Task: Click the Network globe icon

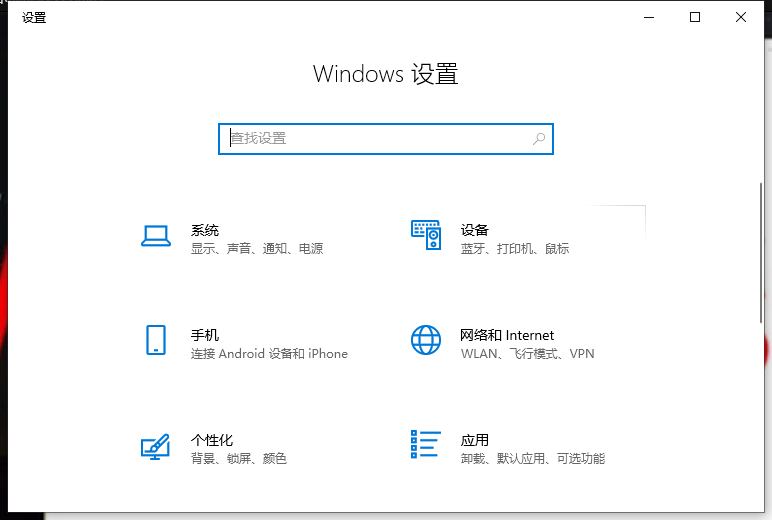Action: (x=426, y=340)
